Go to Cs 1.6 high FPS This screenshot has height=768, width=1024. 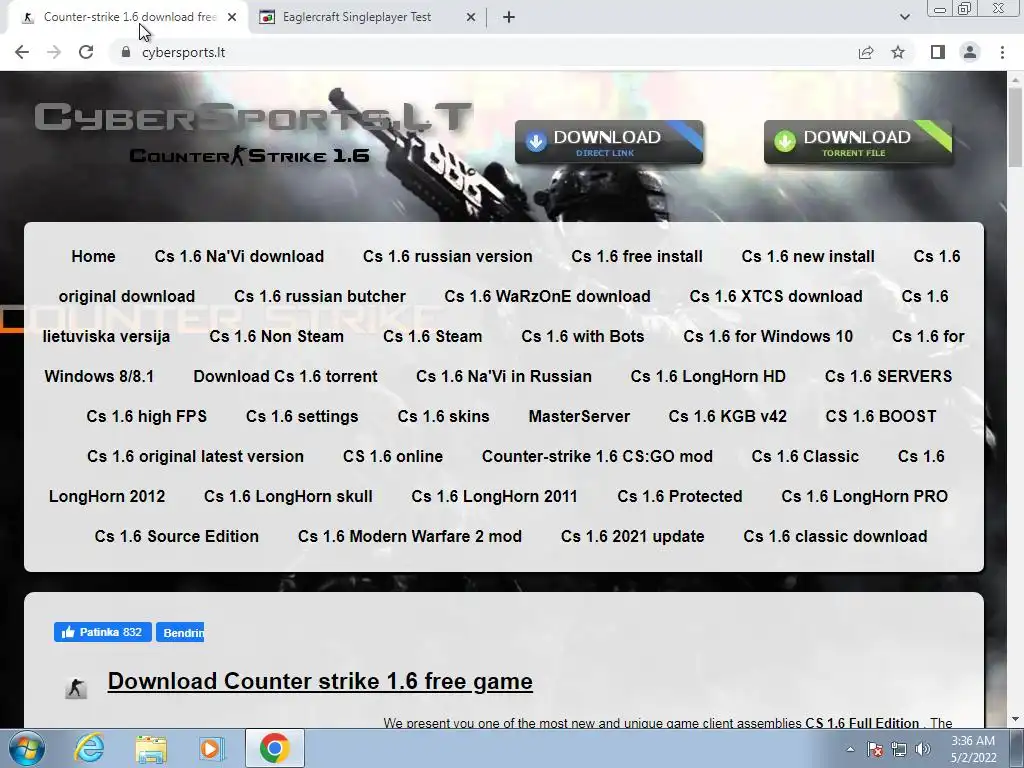[x=146, y=417]
